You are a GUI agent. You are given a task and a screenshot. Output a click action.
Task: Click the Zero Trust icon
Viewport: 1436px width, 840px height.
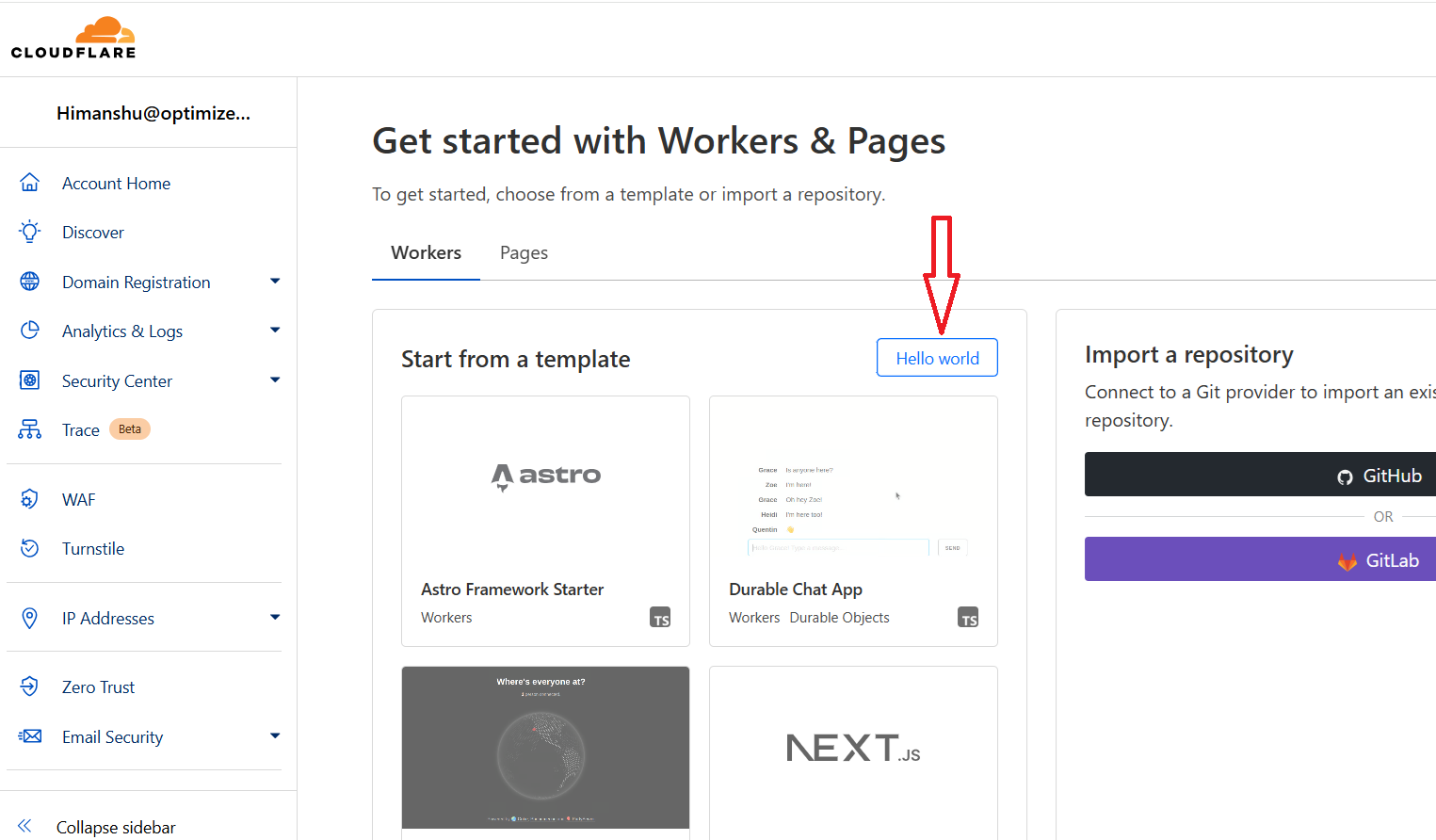coord(30,687)
